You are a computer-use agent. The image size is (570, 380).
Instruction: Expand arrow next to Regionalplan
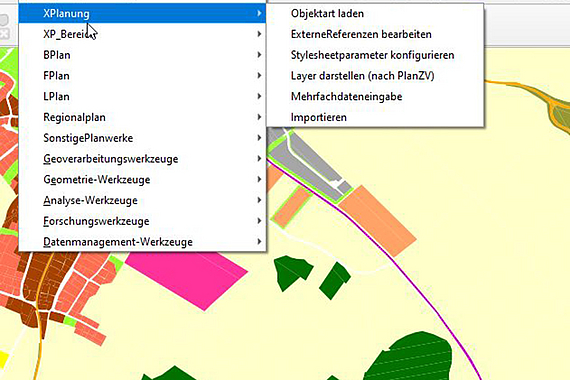tap(259, 117)
